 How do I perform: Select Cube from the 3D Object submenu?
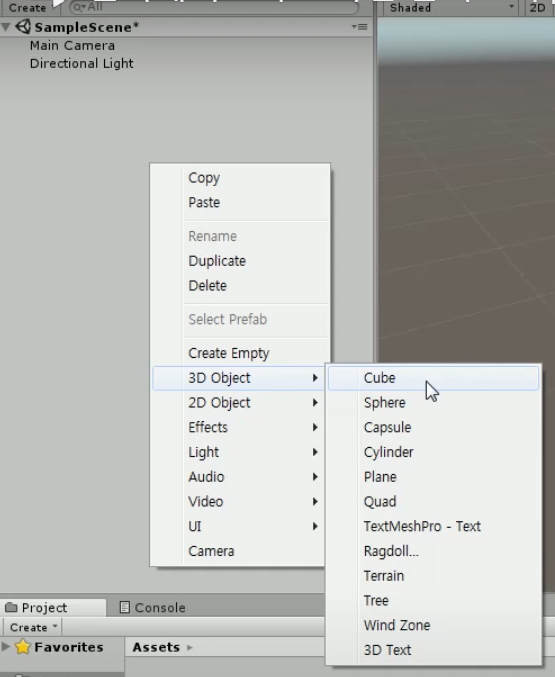click(433, 378)
